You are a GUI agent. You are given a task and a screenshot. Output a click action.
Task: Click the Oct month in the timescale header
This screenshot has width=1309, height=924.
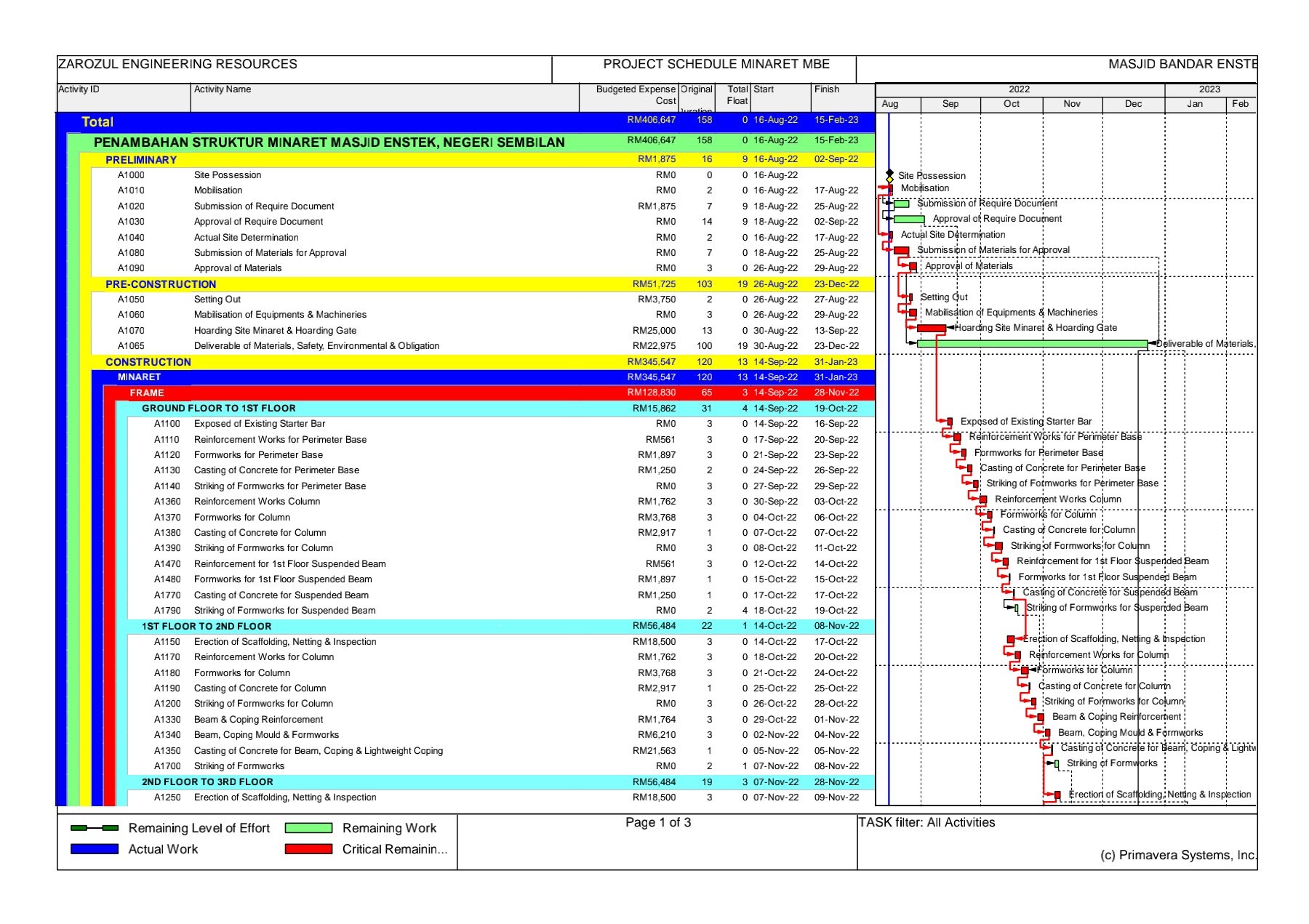pos(1011,104)
